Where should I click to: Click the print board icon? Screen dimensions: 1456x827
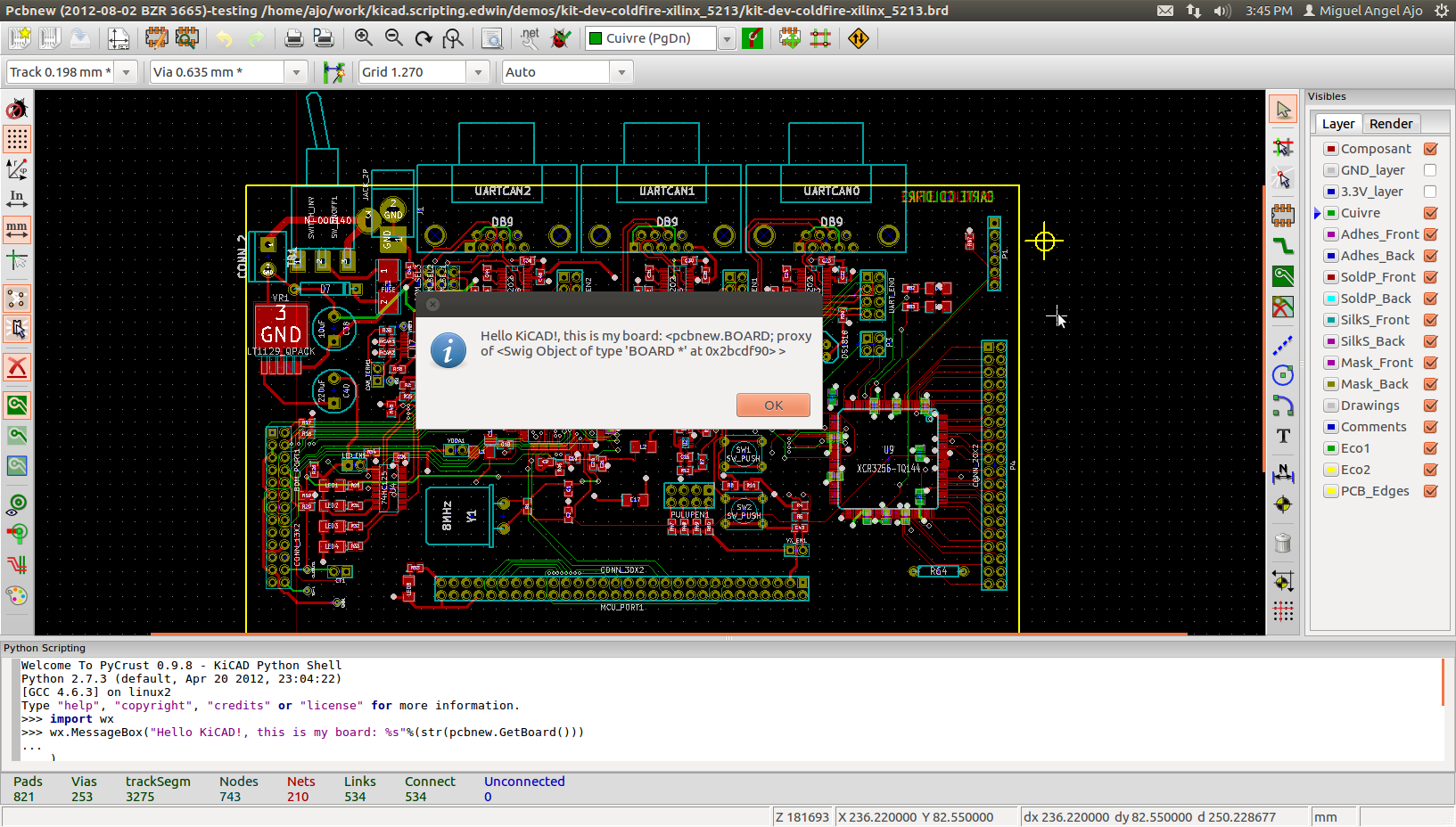(x=293, y=38)
